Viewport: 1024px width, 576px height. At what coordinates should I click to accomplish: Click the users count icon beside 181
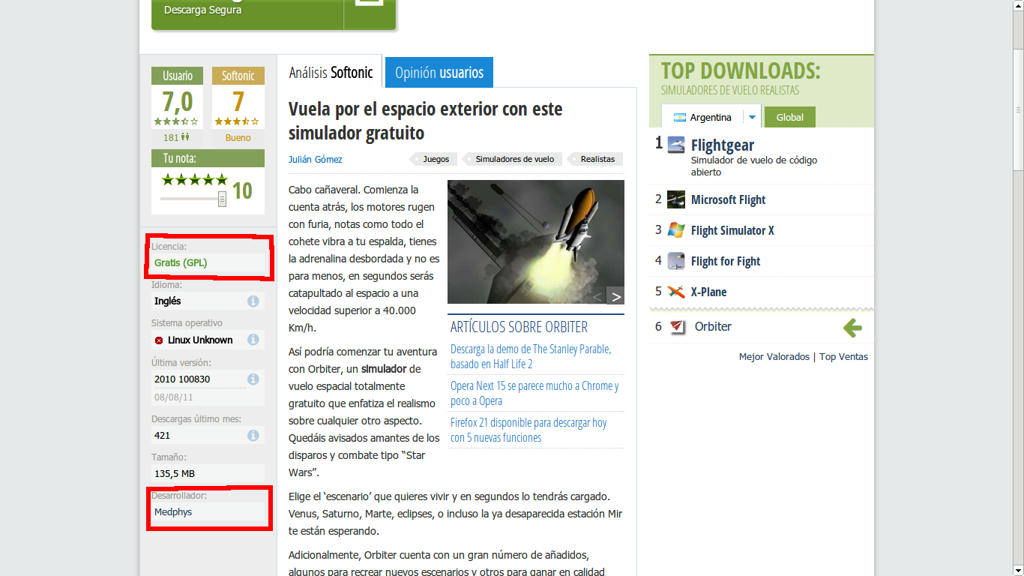click(185, 137)
